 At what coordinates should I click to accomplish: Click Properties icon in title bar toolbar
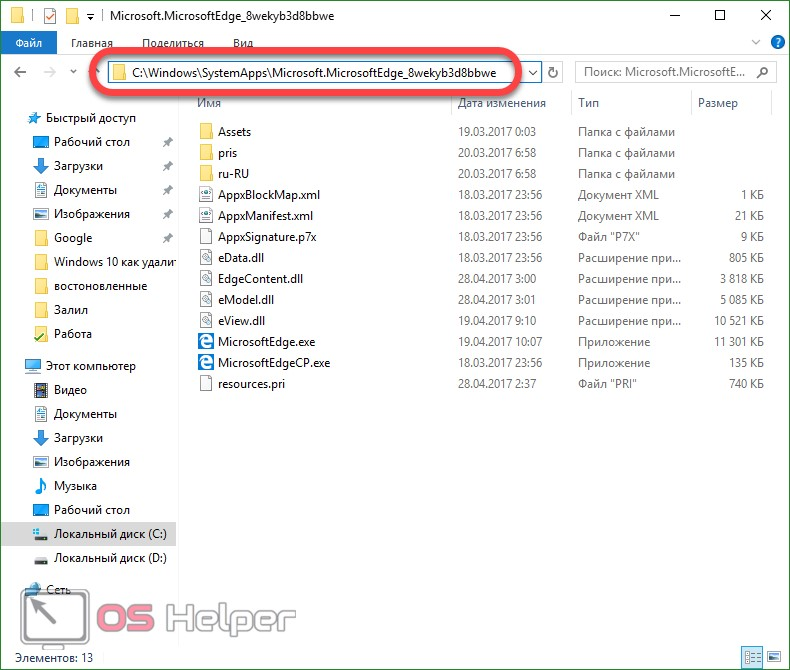(x=50, y=16)
